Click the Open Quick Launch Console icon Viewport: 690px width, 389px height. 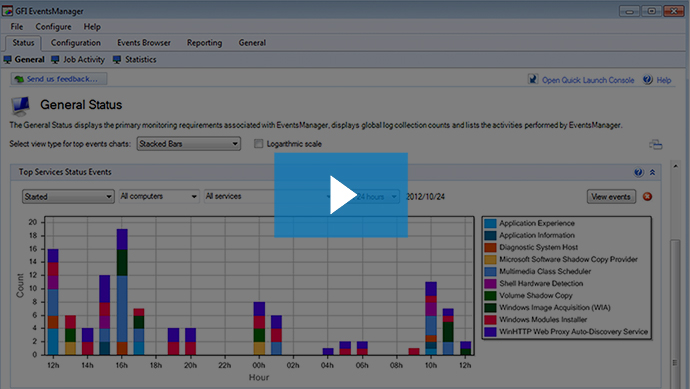click(x=532, y=80)
